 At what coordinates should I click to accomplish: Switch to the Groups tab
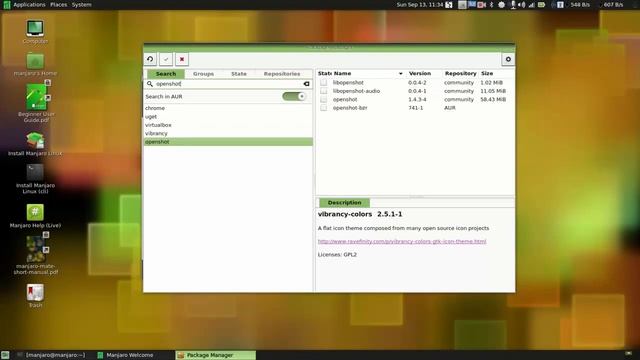click(x=203, y=74)
